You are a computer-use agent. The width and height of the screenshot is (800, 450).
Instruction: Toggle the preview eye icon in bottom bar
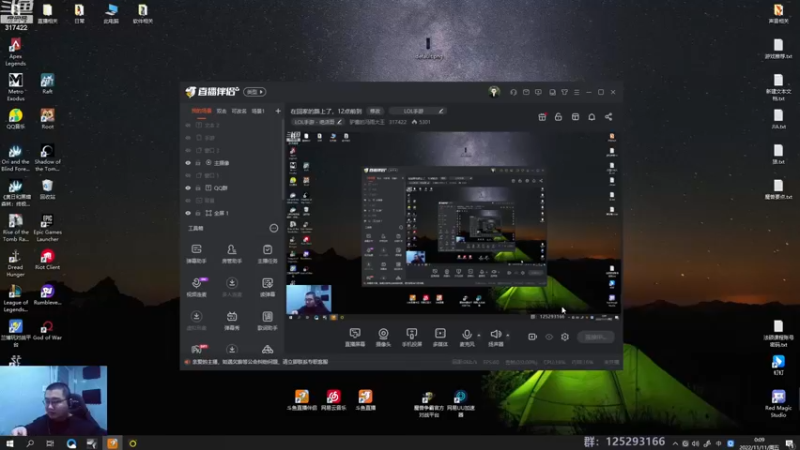coord(549,337)
